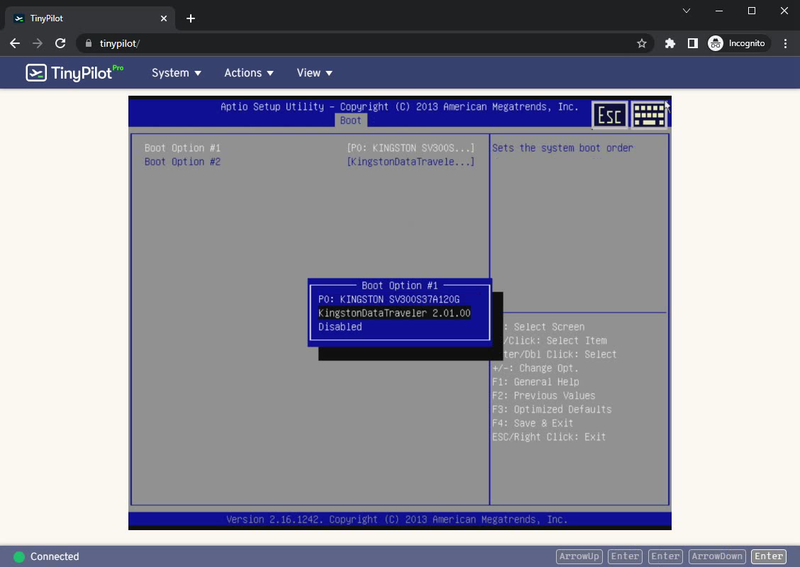Click the Connected status text
This screenshot has height=567, width=800.
(55, 557)
